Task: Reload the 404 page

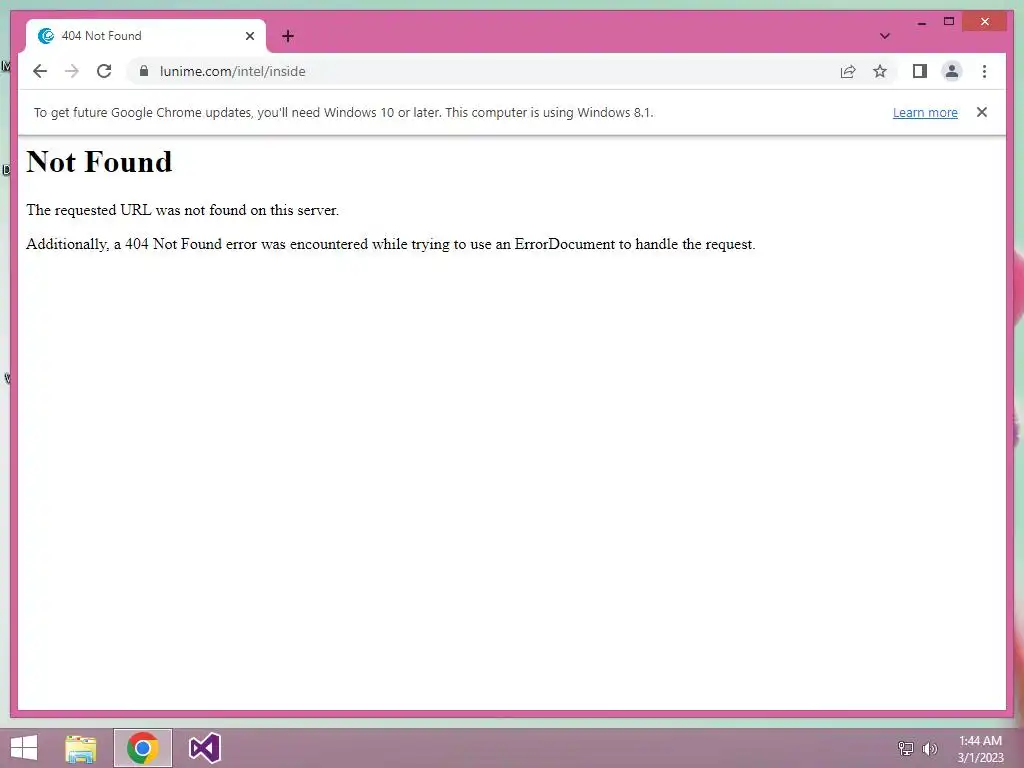Action: [x=104, y=71]
